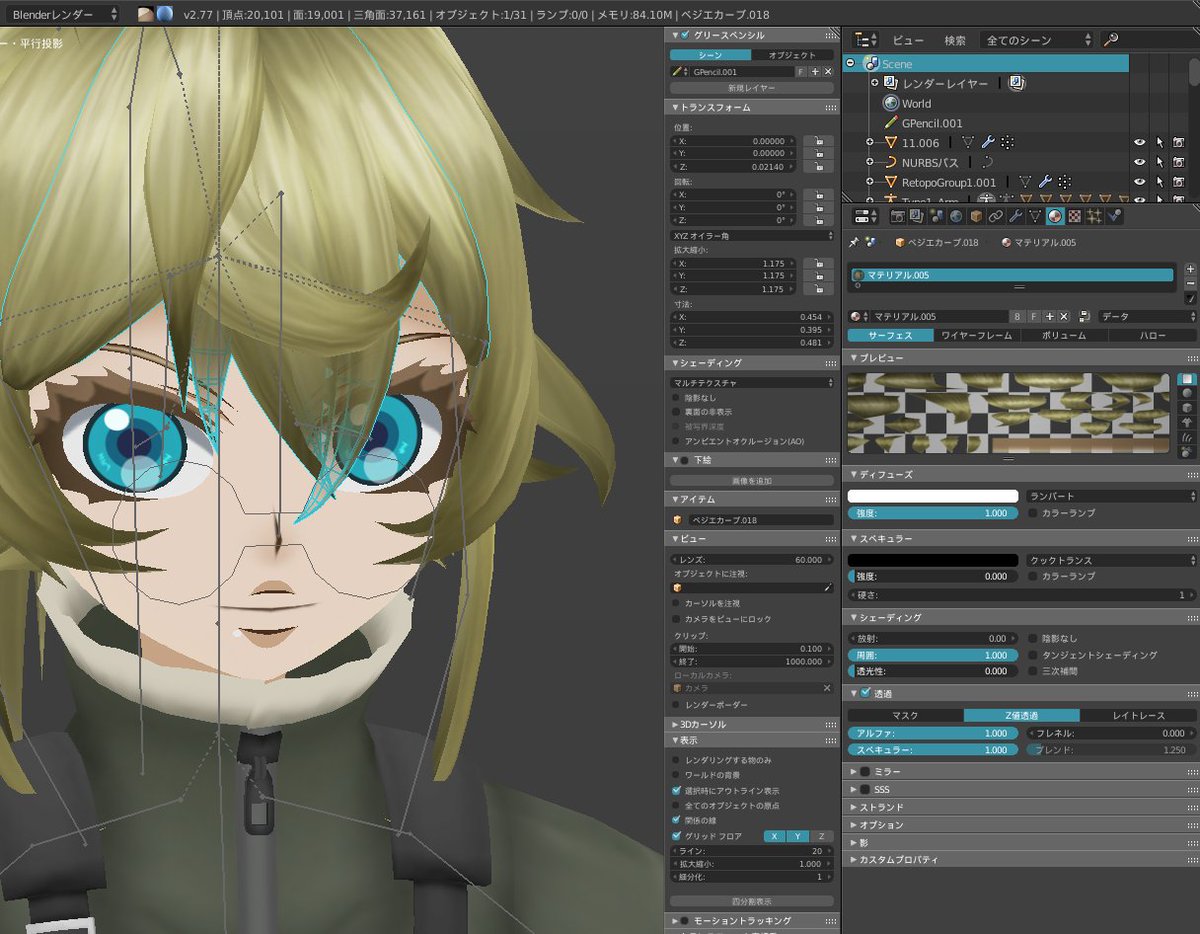Toggle diffuse カラーランプ checkbox

coord(1033,513)
